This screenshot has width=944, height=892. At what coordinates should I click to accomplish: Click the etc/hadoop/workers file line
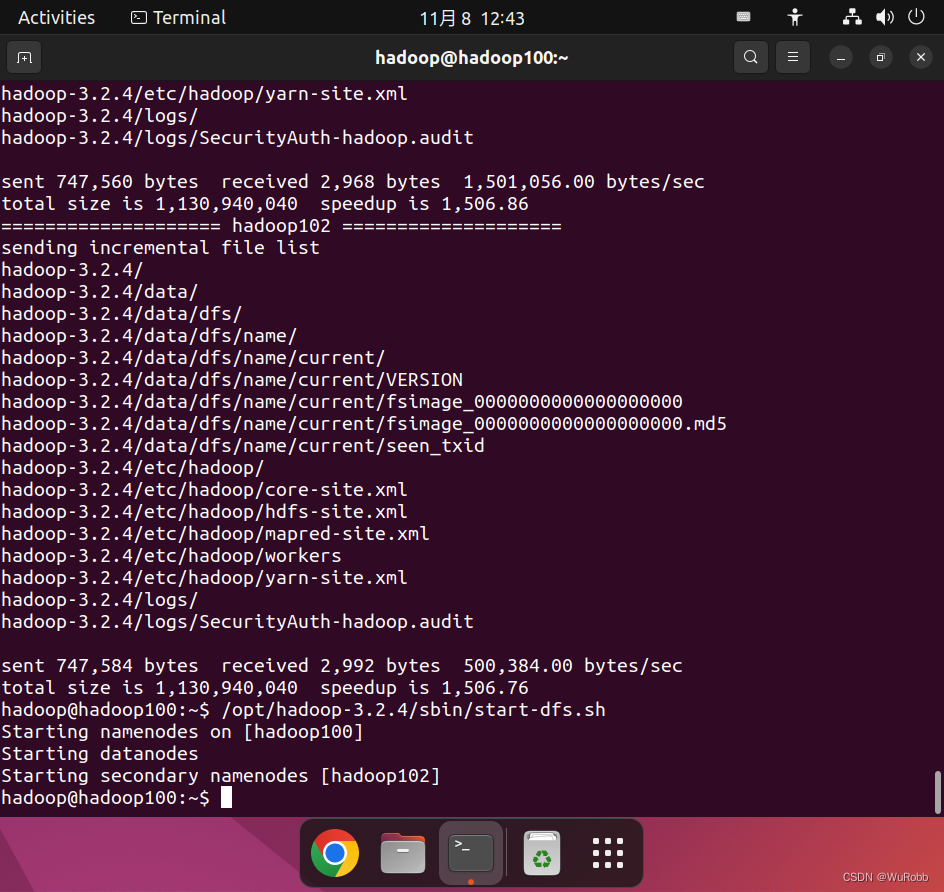point(172,556)
